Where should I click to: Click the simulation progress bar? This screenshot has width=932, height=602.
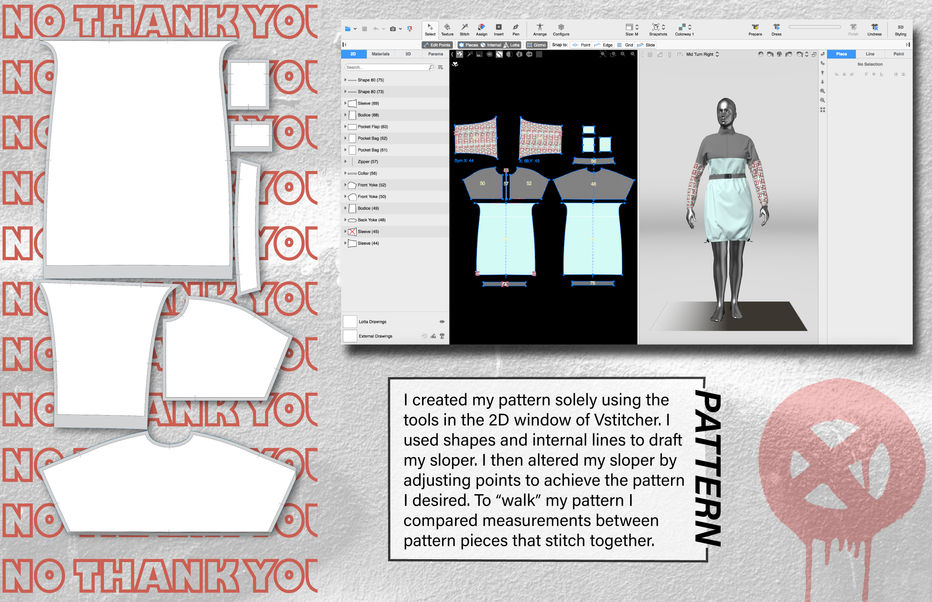pos(814,27)
